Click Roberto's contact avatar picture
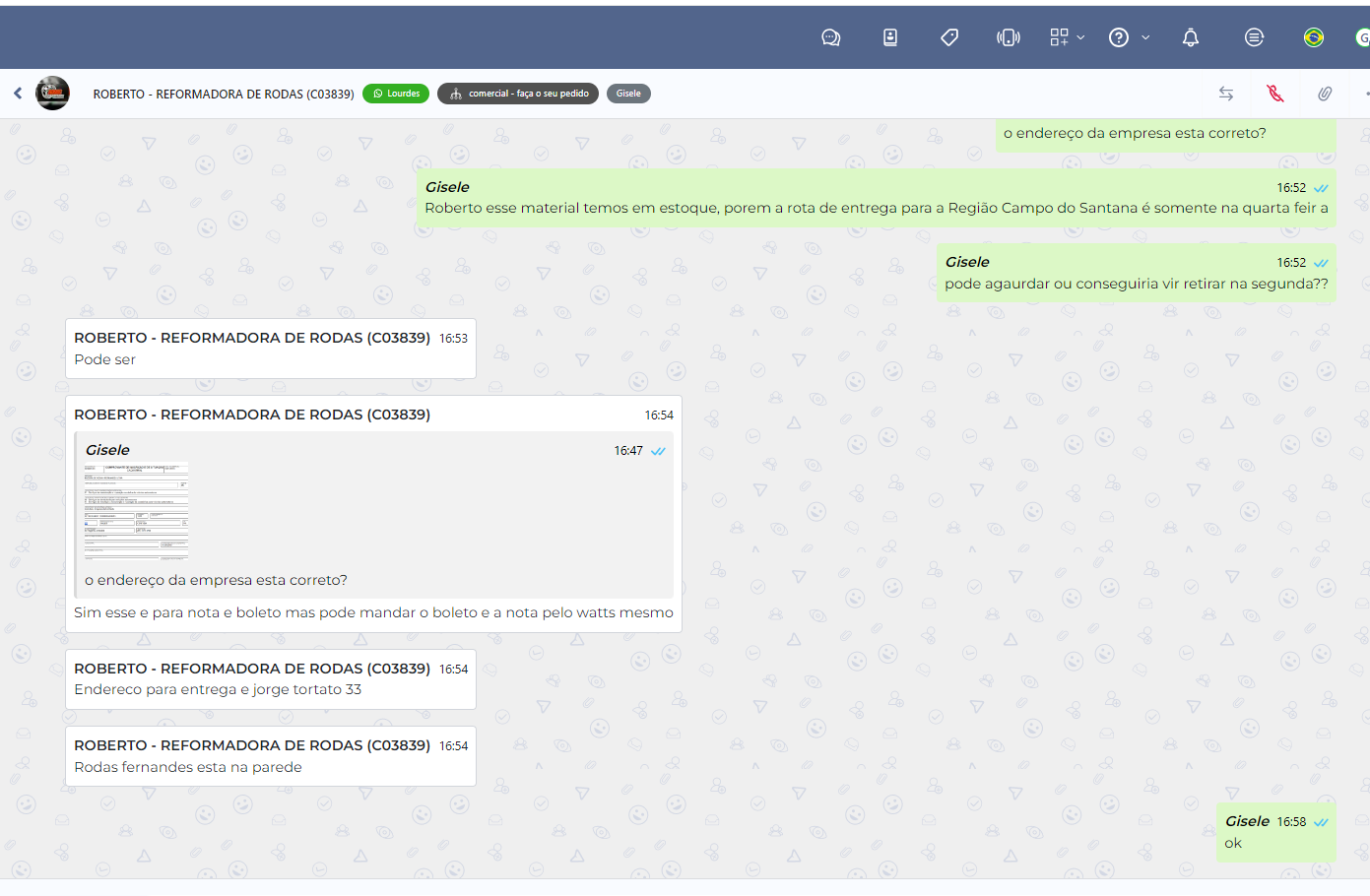Image resolution: width=1370 pixels, height=896 pixels. (x=53, y=94)
